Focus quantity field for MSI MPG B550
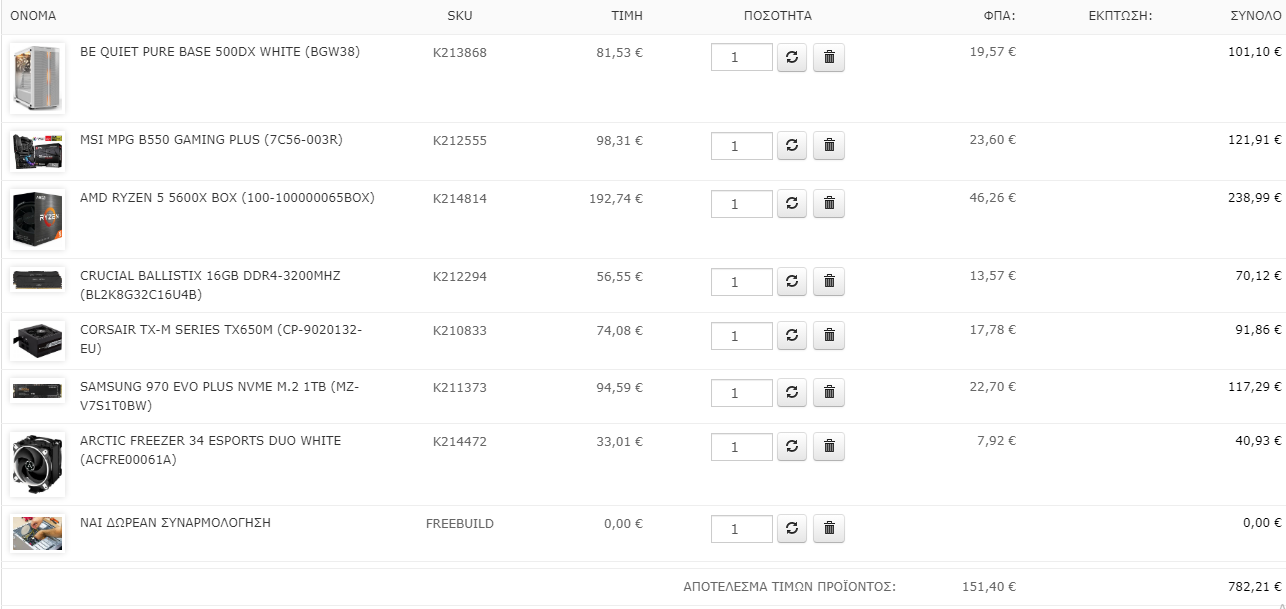 pyautogui.click(x=742, y=146)
